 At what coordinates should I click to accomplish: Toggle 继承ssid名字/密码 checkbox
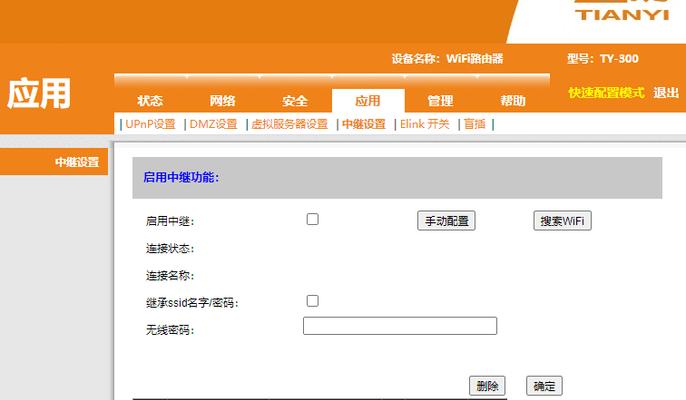[x=312, y=301]
